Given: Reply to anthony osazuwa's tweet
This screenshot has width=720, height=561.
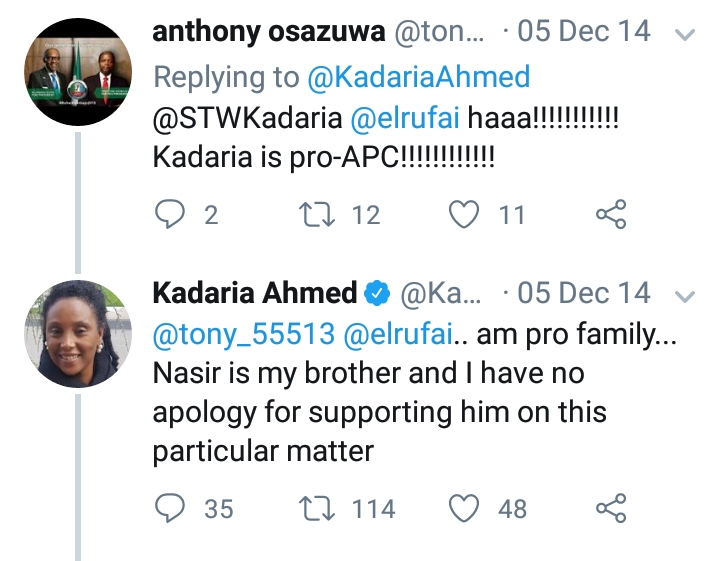Looking at the screenshot, I should point(173,214).
